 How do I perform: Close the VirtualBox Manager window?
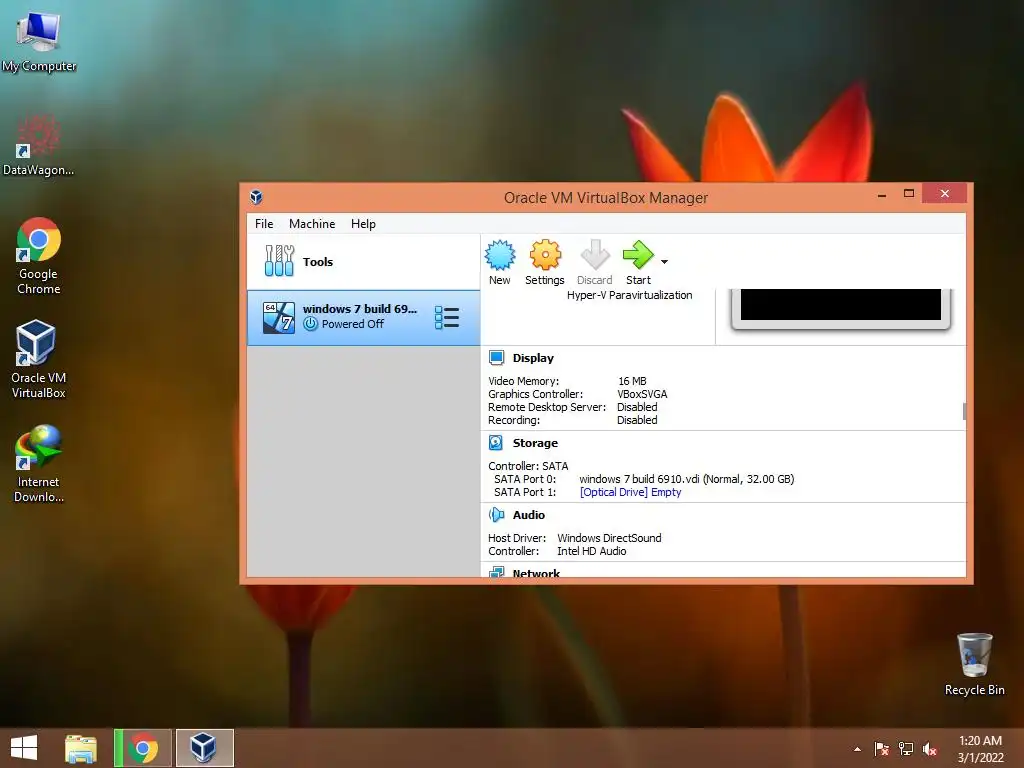pos(944,194)
